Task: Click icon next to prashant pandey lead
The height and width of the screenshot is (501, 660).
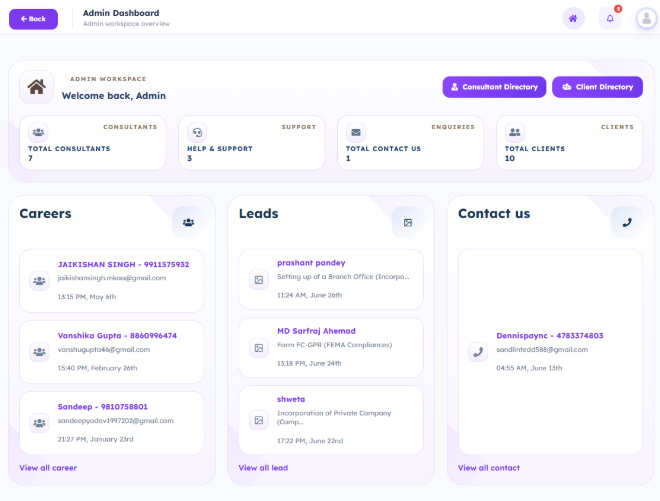Action: tap(258, 280)
